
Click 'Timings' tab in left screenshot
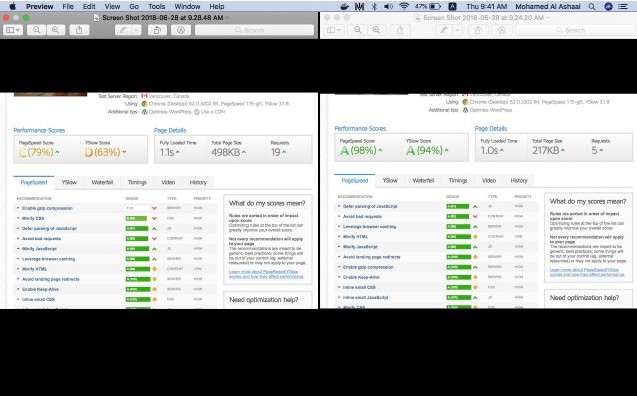coord(137,182)
